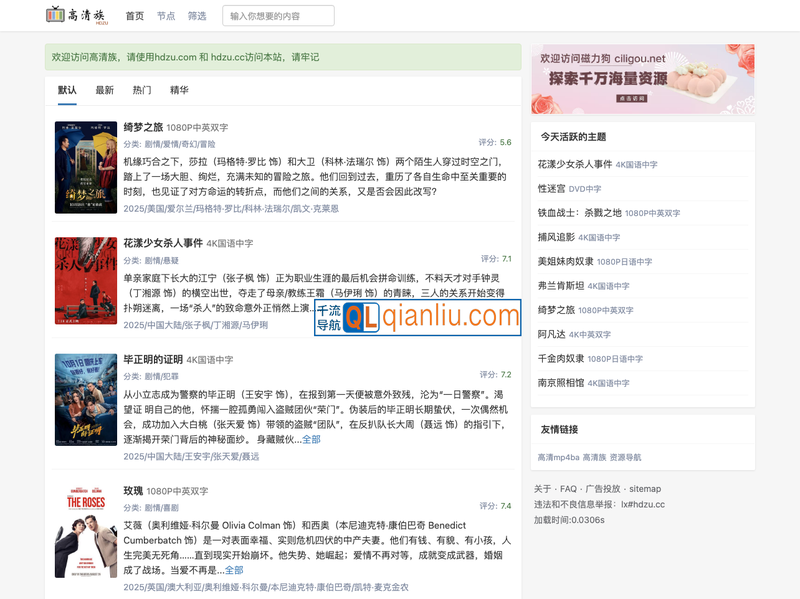Focus the search input box
Image resolution: width=800 pixels, height=599 pixels.
278,16
